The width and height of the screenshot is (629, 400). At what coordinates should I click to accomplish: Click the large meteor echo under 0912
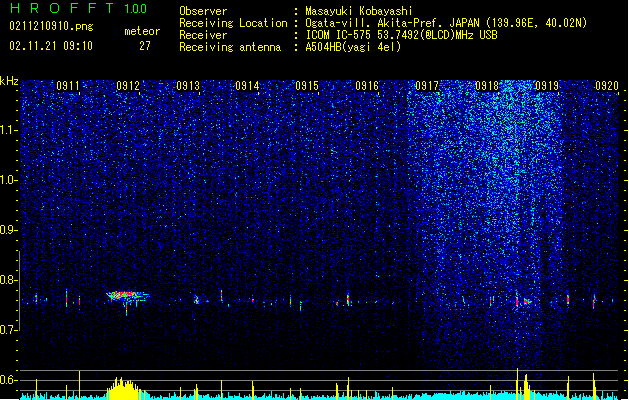click(127, 296)
